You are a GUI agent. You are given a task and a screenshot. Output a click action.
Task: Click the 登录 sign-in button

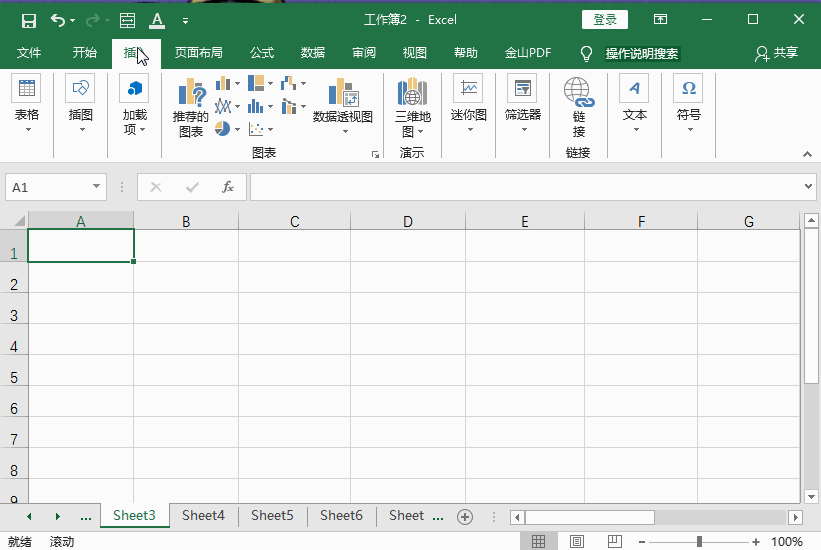click(x=605, y=20)
